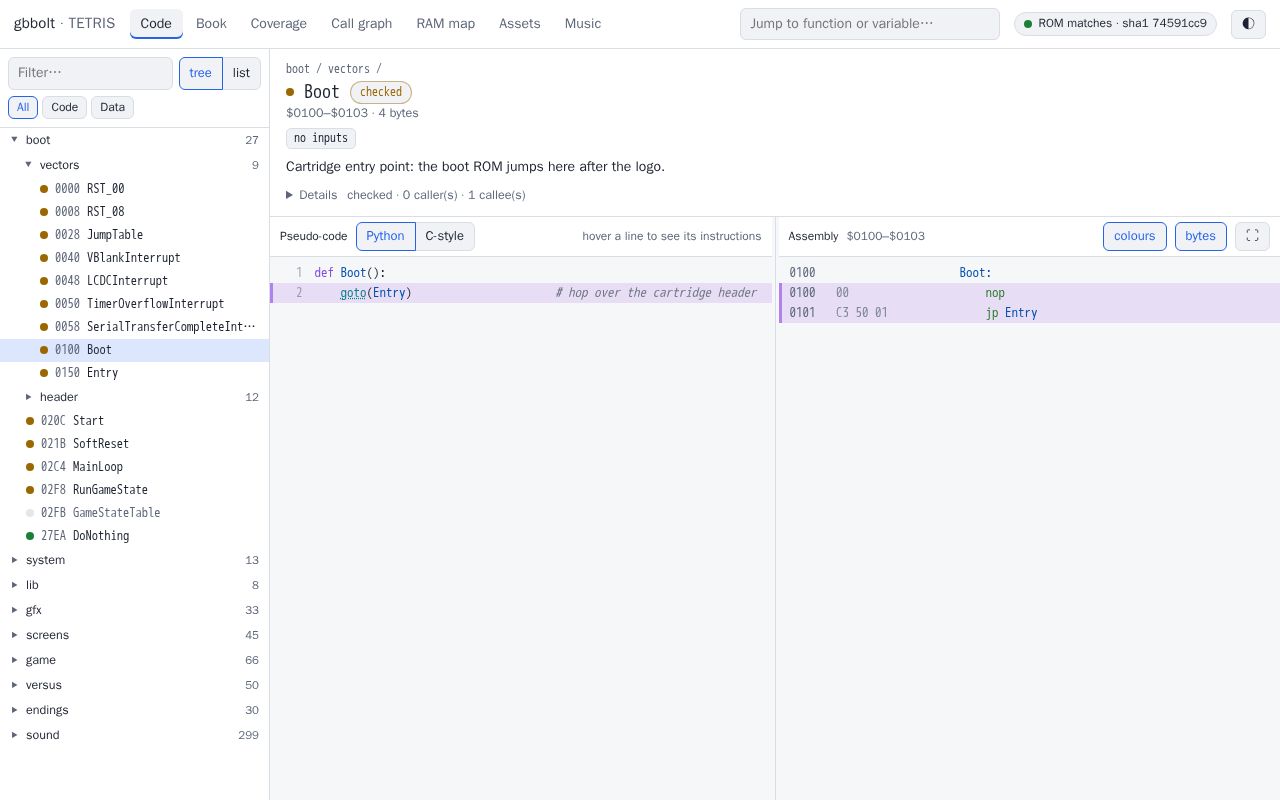Select 02C4 MainLoop in the tree

134,467
